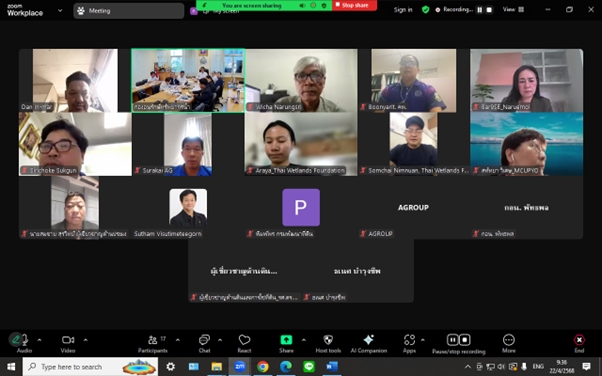Select the Meeting tab at top
The image size is (602, 376).
(129, 11)
